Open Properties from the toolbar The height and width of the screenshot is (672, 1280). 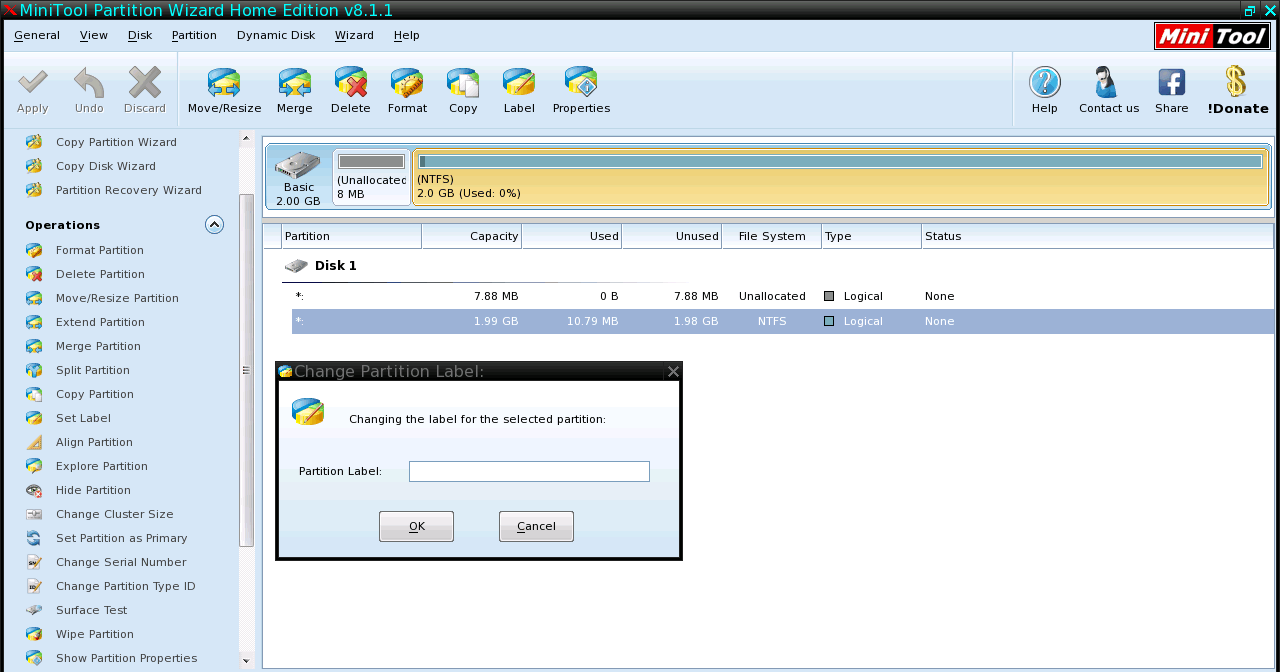point(581,84)
